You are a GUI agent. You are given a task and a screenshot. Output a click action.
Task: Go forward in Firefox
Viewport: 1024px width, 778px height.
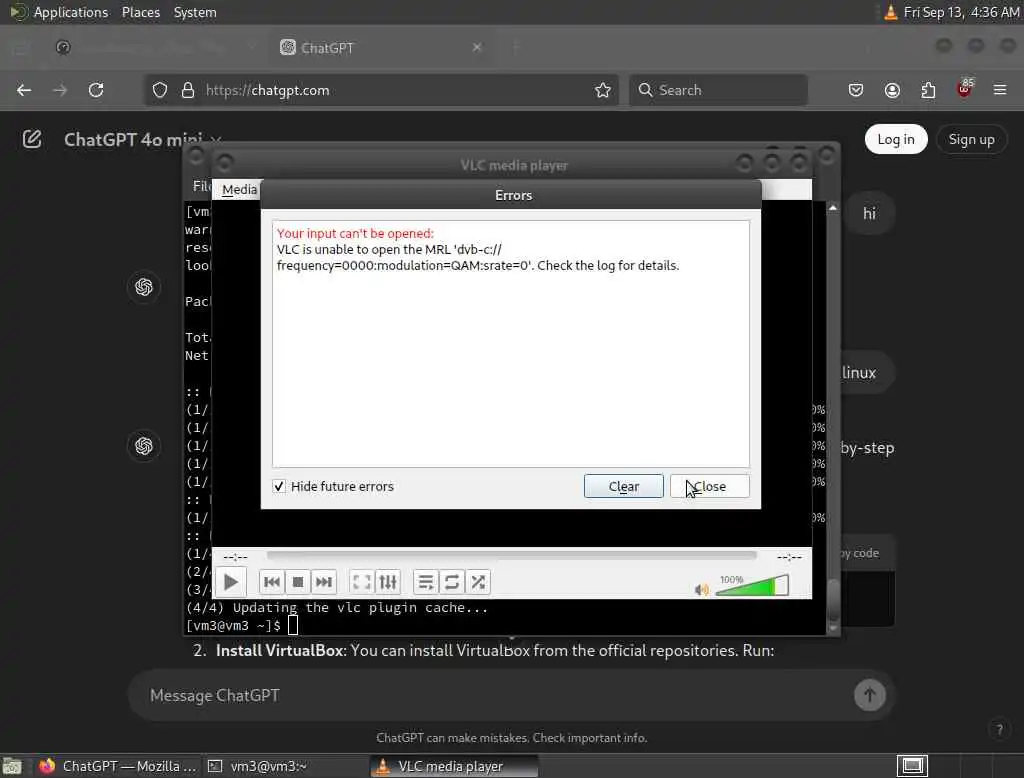pyautogui.click(x=60, y=90)
